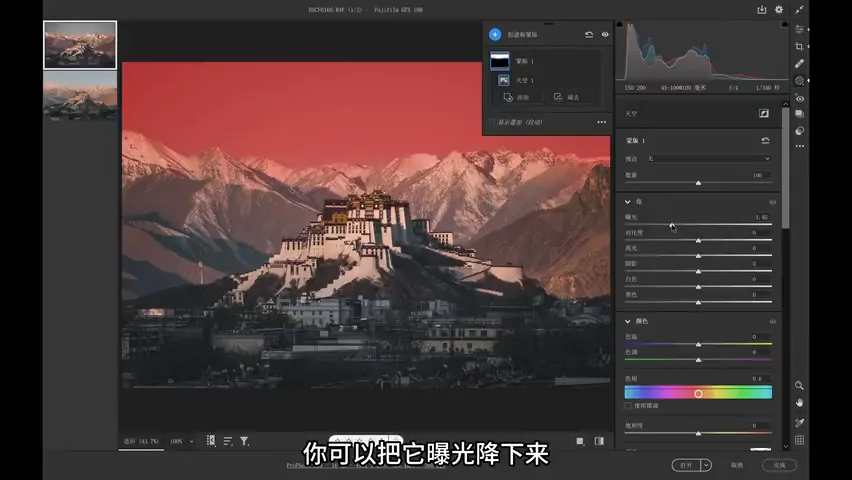Open the 预设 preset dropdown
852x480 pixels.
pyautogui.click(x=709, y=159)
